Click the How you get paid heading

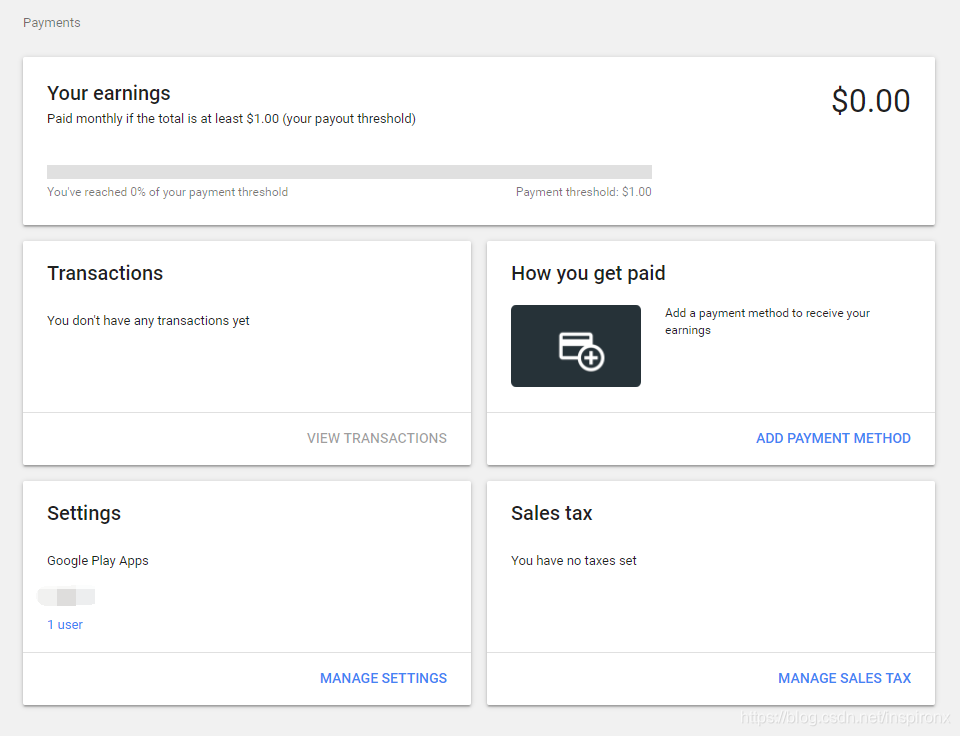[x=588, y=273]
